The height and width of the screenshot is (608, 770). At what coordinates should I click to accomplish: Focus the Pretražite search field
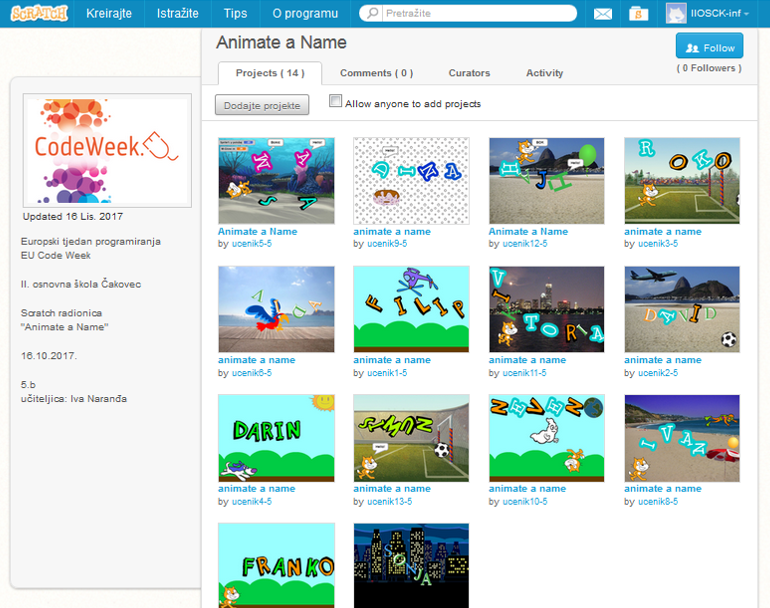(x=467, y=13)
